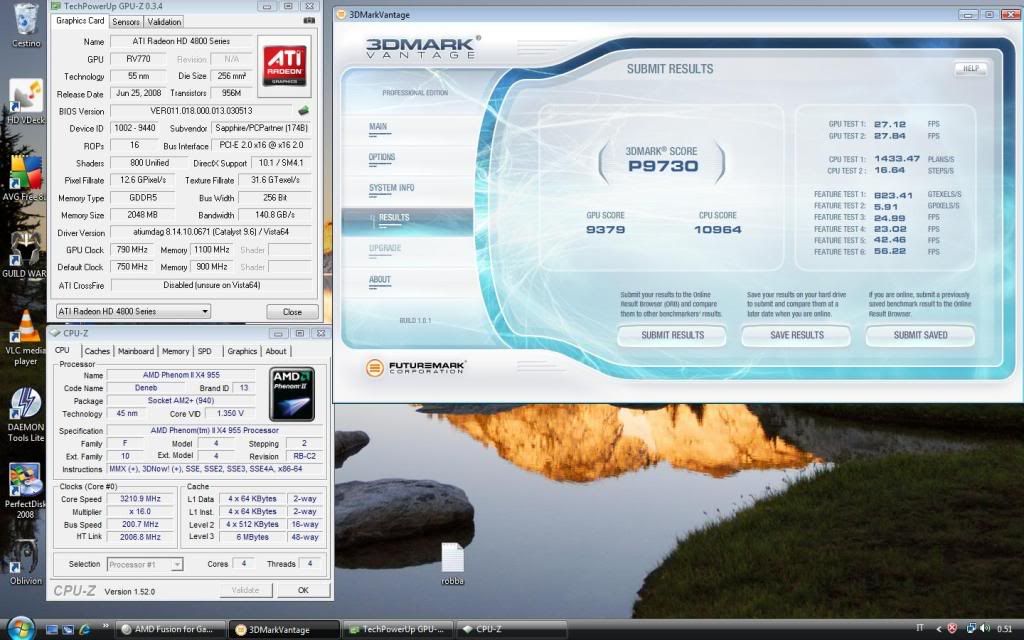
Task: Click OK in the CPU-Z window
Action: pos(303,590)
